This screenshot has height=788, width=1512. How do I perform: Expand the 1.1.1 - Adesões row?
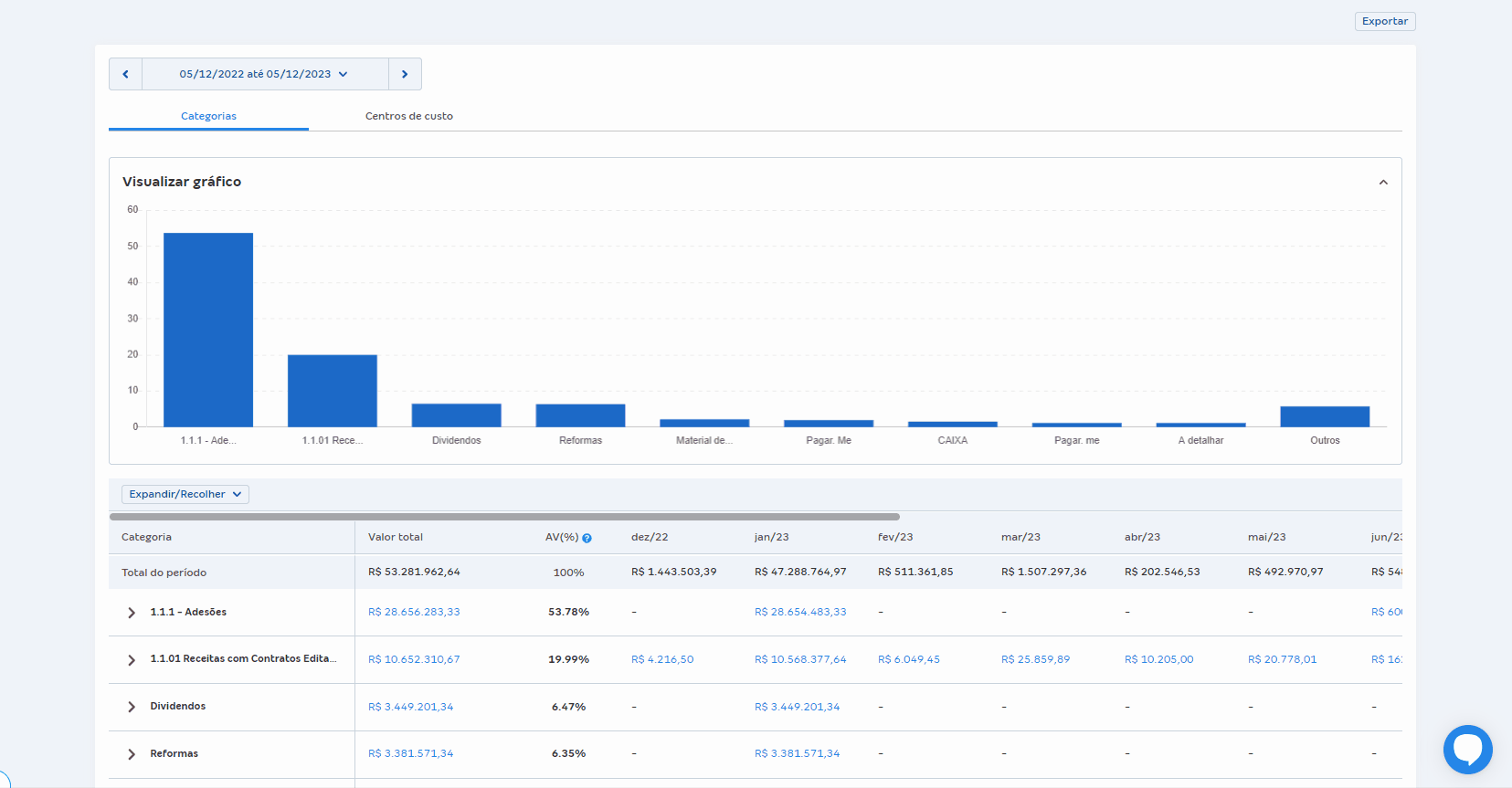(x=132, y=613)
